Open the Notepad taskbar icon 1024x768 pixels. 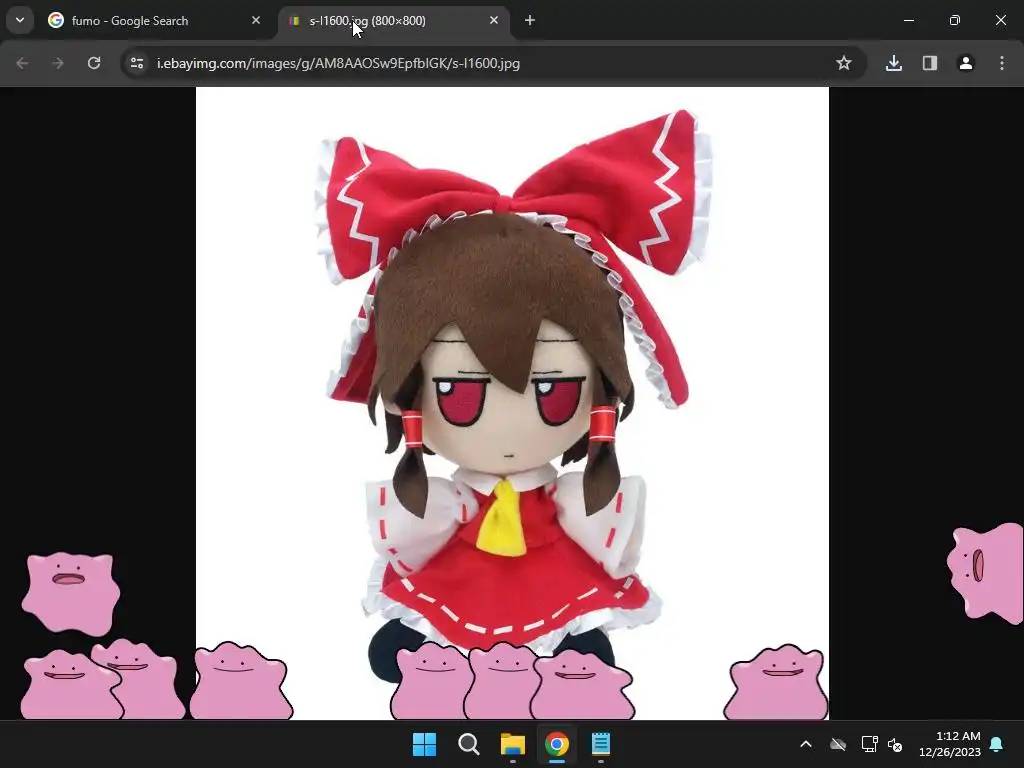click(x=601, y=744)
